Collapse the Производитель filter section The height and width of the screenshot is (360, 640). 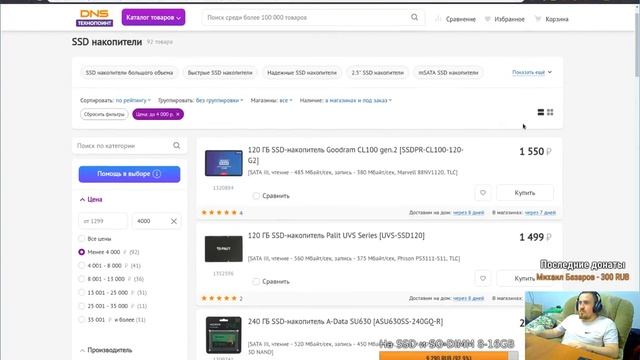[x=106, y=350]
